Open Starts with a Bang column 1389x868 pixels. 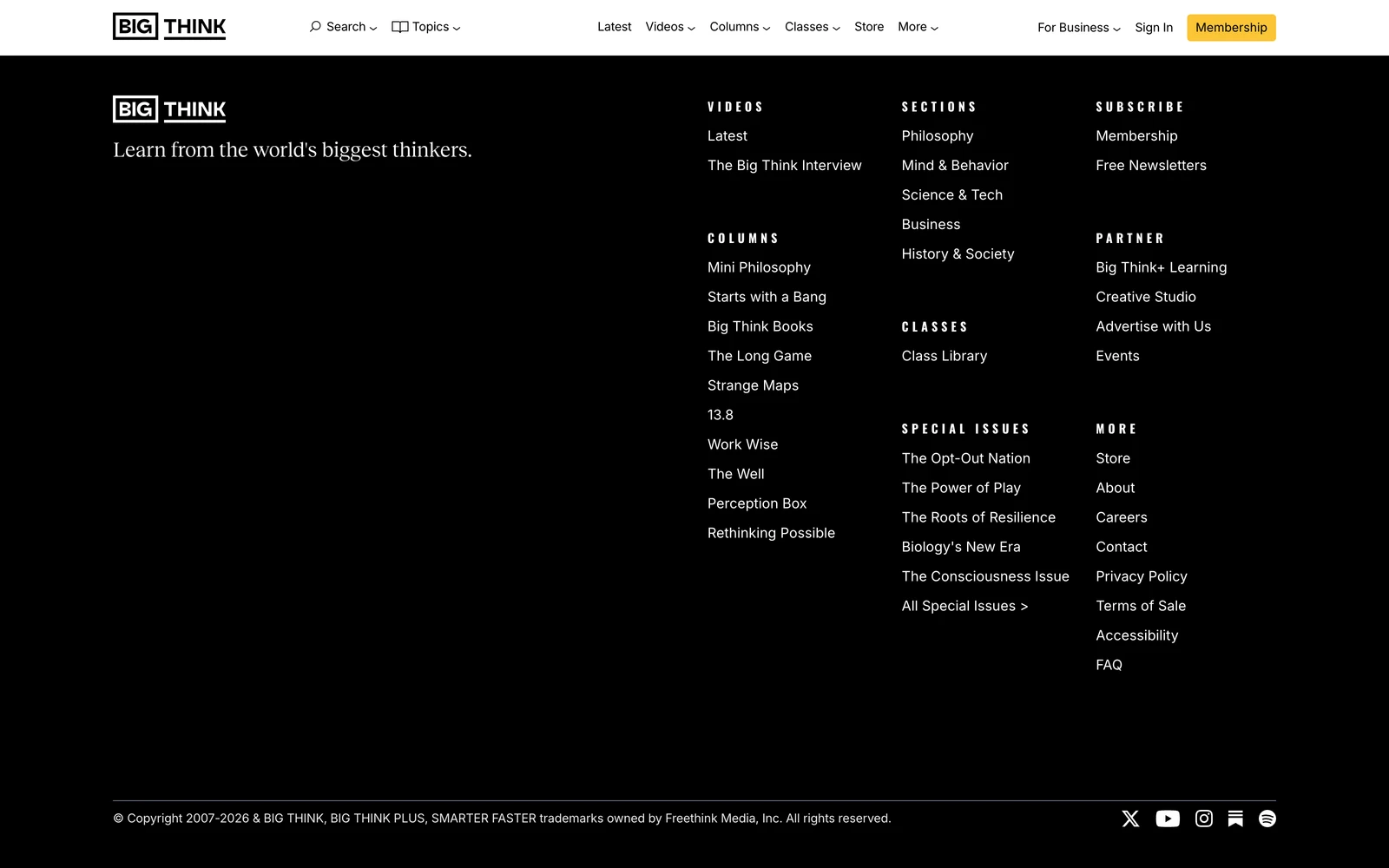click(x=767, y=298)
